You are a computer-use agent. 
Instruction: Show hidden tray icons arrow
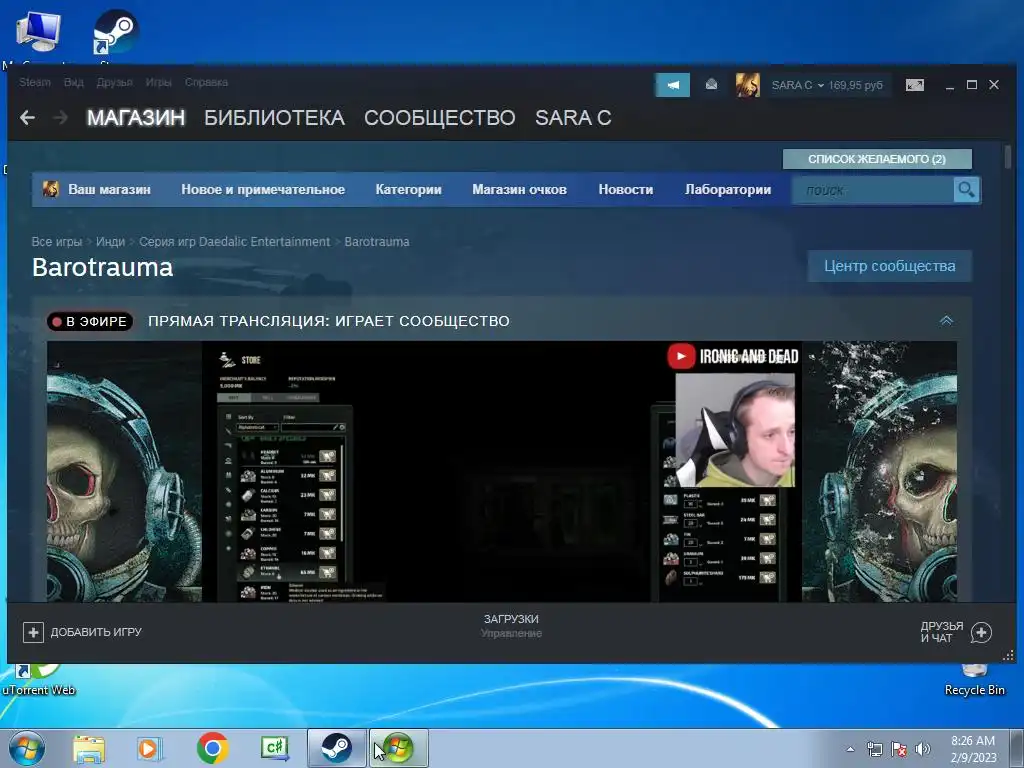coord(850,749)
